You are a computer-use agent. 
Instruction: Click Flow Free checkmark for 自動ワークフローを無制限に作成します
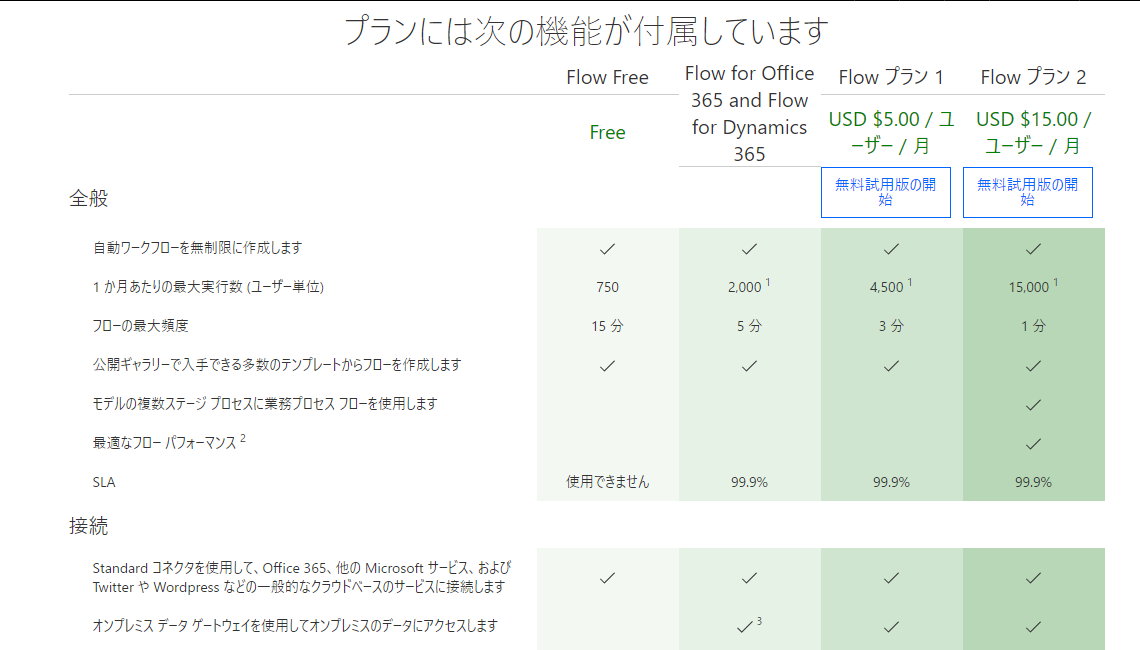pyautogui.click(x=607, y=249)
